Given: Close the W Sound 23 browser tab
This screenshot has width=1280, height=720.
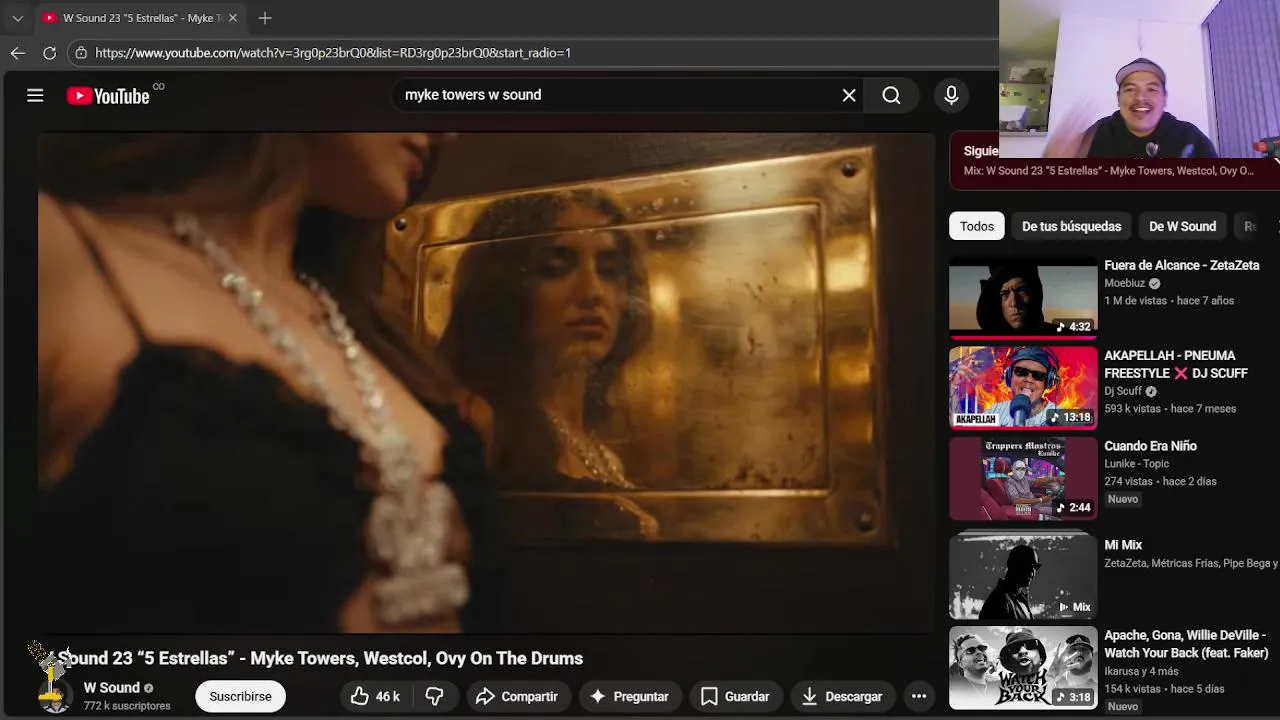Looking at the screenshot, I should coord(232,18).
